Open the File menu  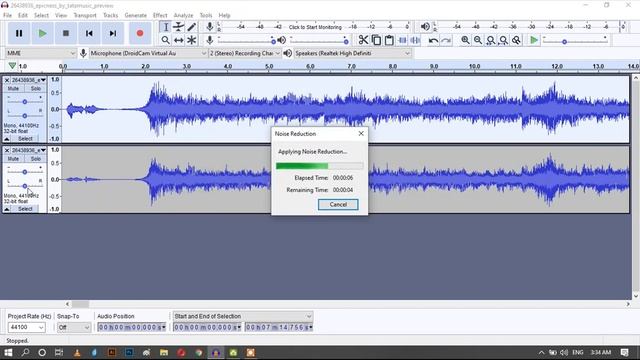[7, 15]
